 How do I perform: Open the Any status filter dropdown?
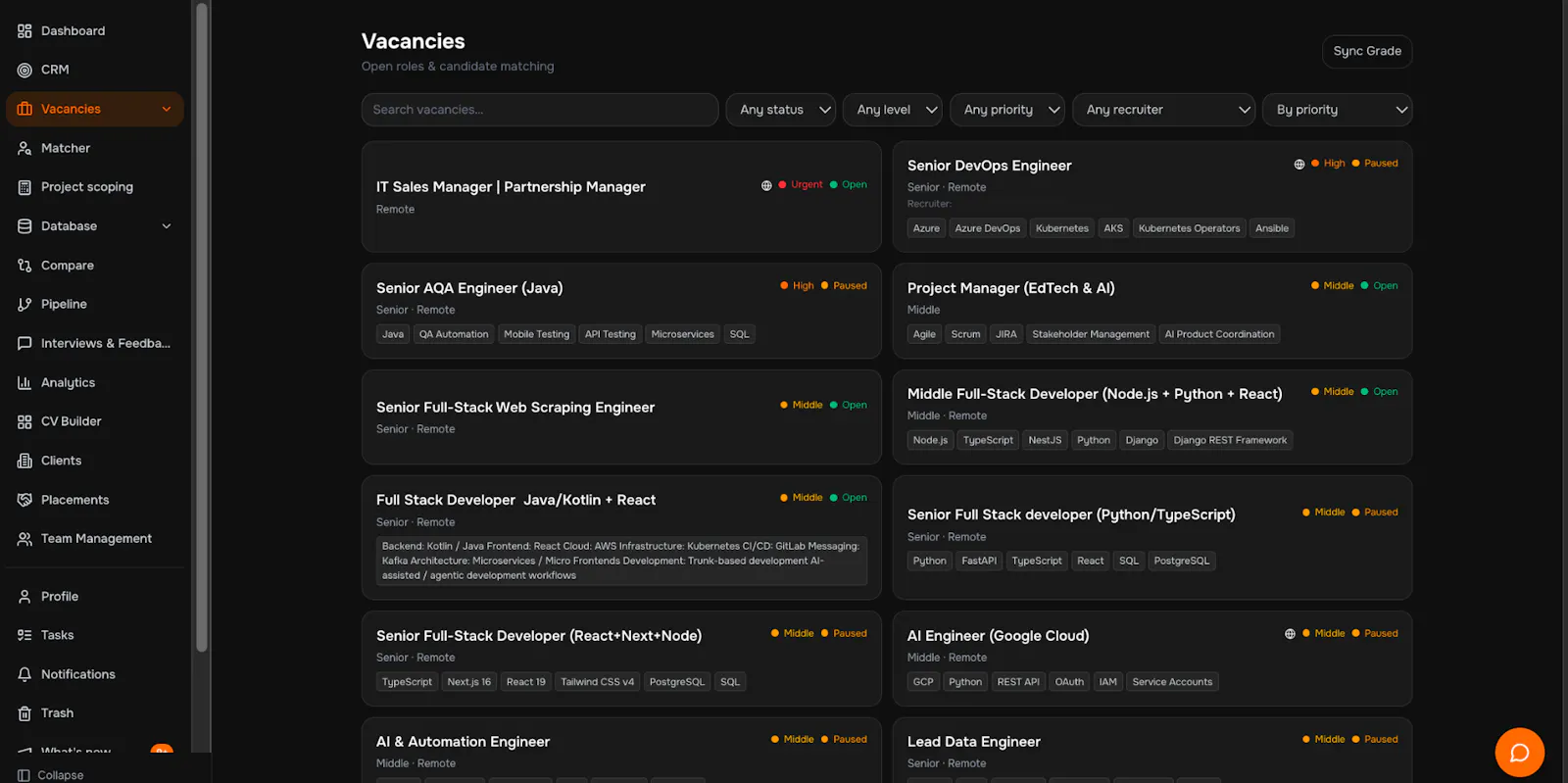click(781, 110)
